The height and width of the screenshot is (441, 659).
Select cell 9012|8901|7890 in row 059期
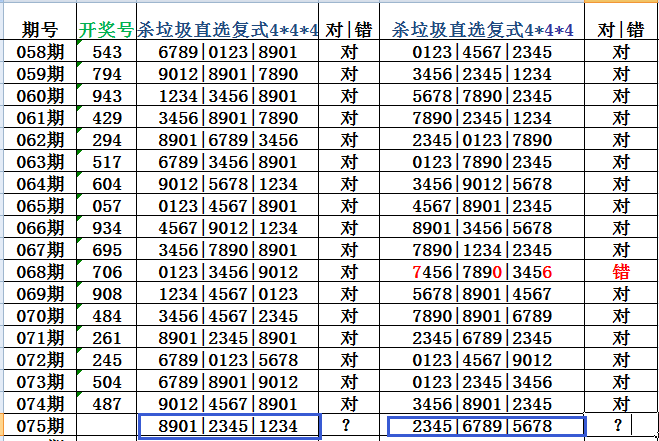227,73
